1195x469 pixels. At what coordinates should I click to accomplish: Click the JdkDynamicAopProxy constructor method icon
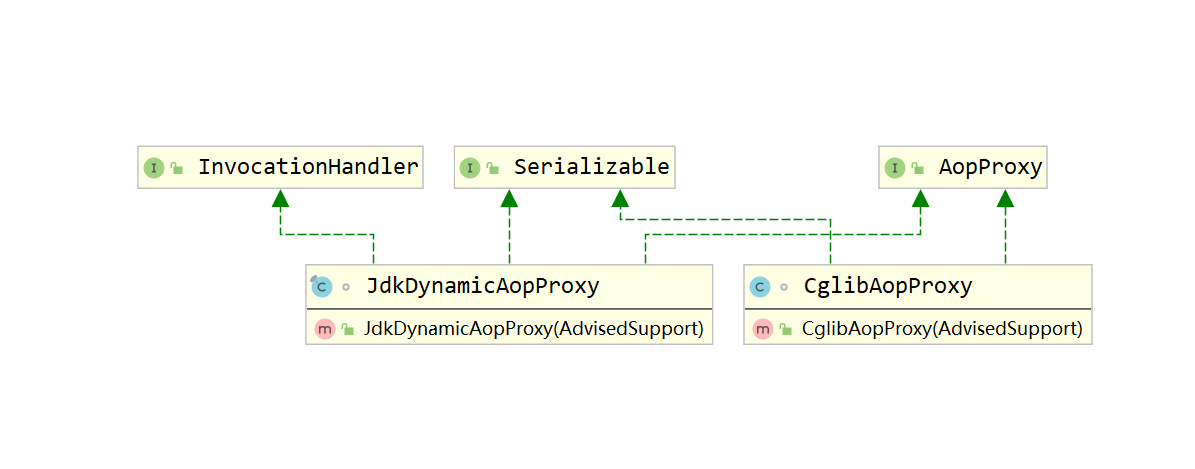pos(324,328)
